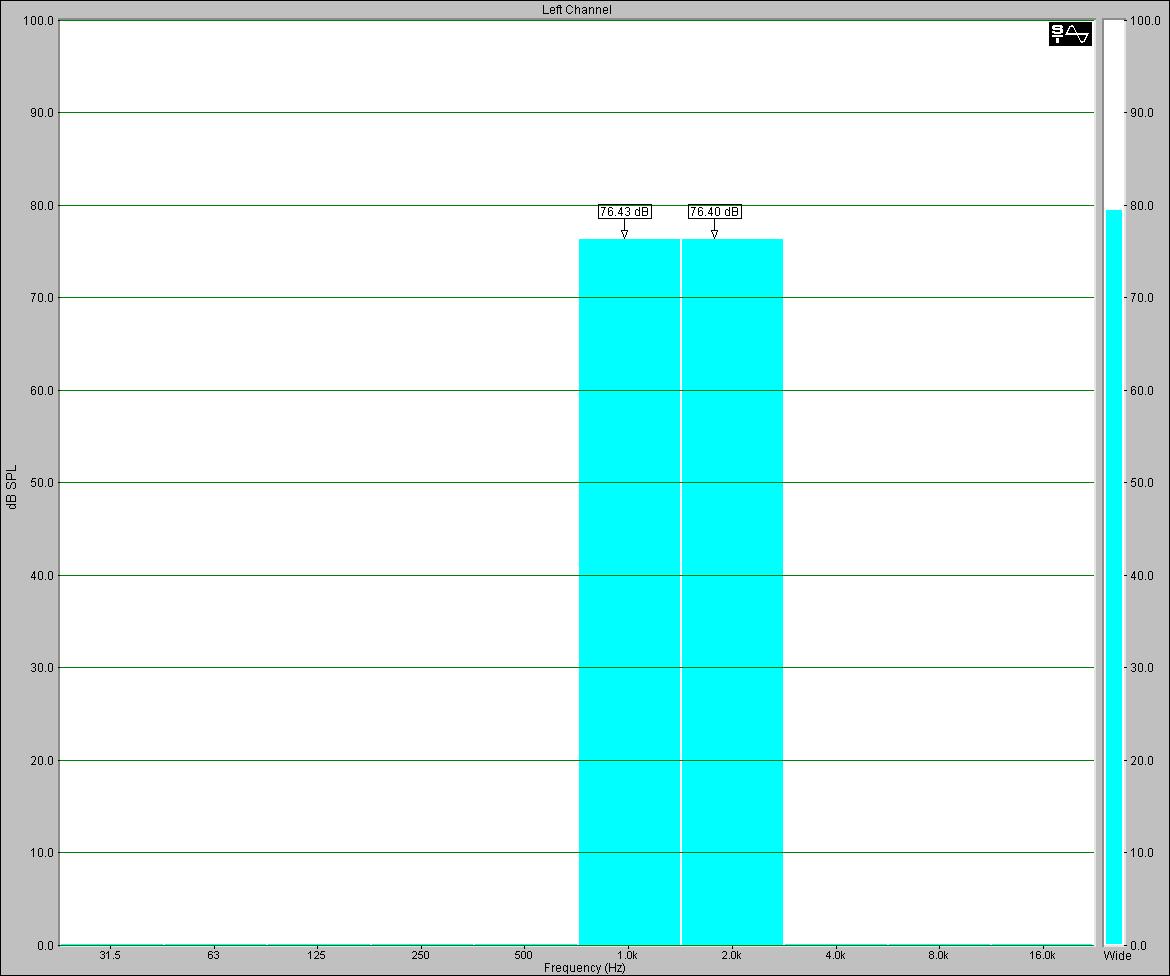The height and width of the screenshot is (976, 1170).
Task: Click the 1.0k octave band bar
Action: click(x=629, y=592)
